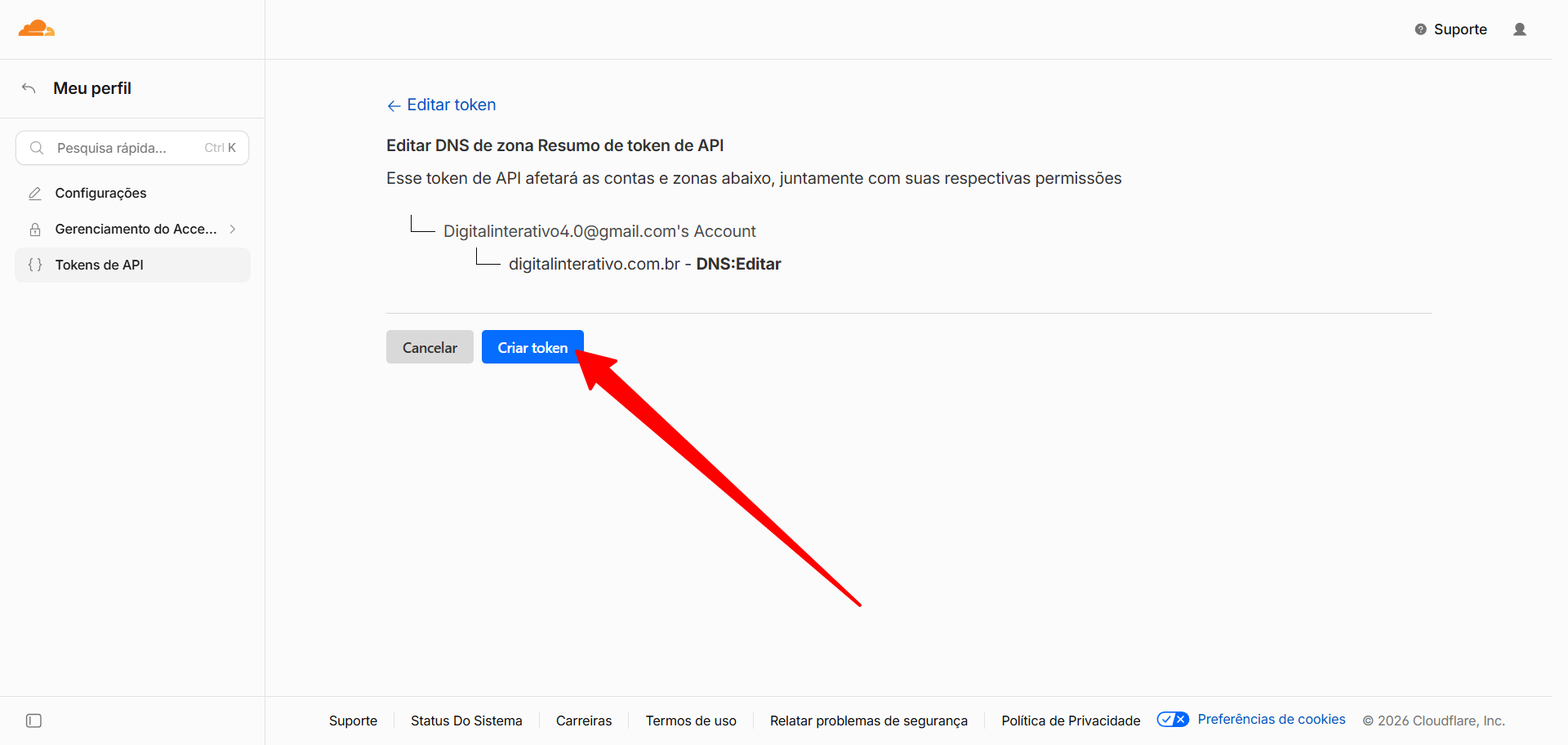
Task: Click the curly braces icon for Tokens de API
Action: [35, 265]
